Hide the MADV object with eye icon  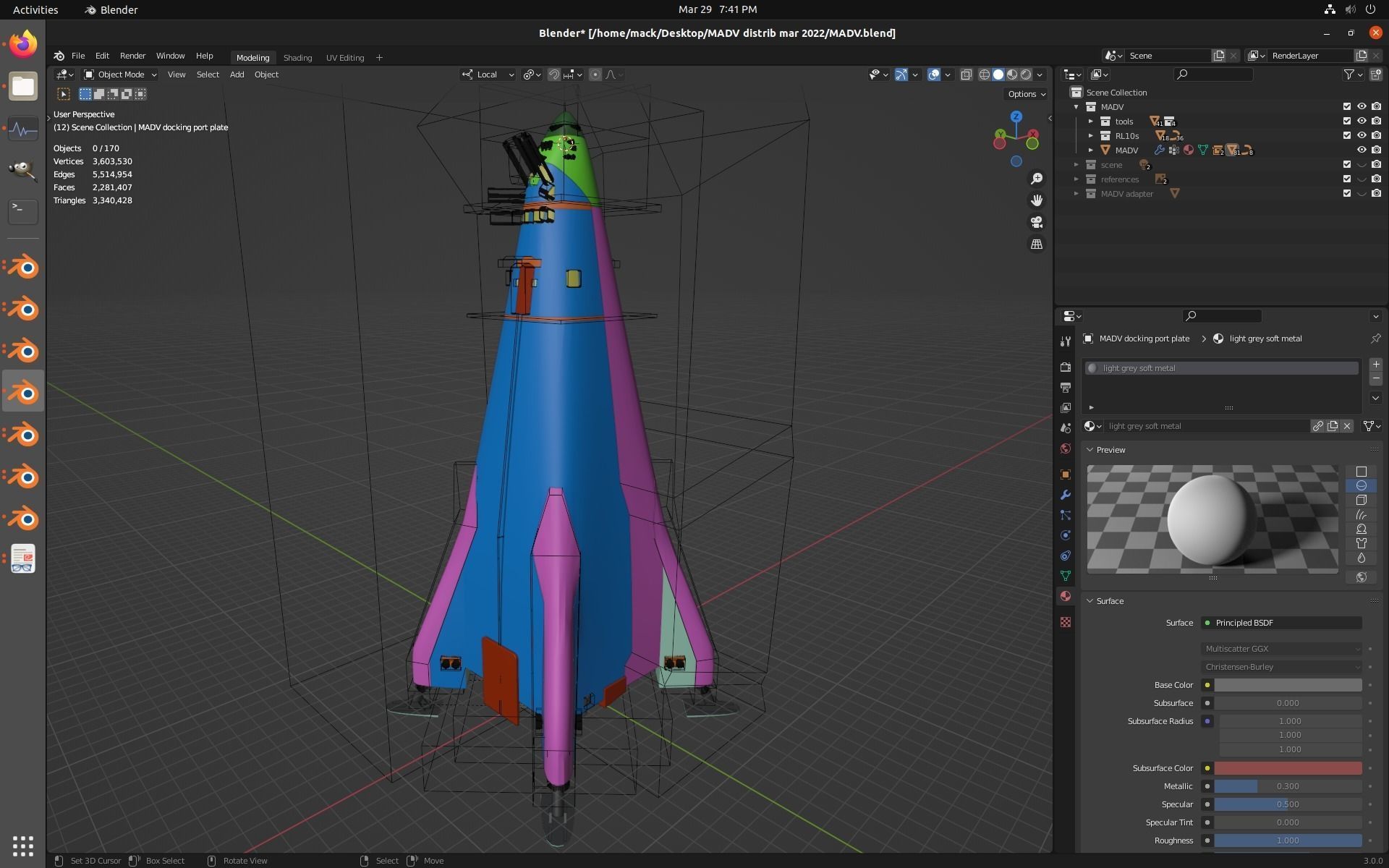tap(1362, 150)
